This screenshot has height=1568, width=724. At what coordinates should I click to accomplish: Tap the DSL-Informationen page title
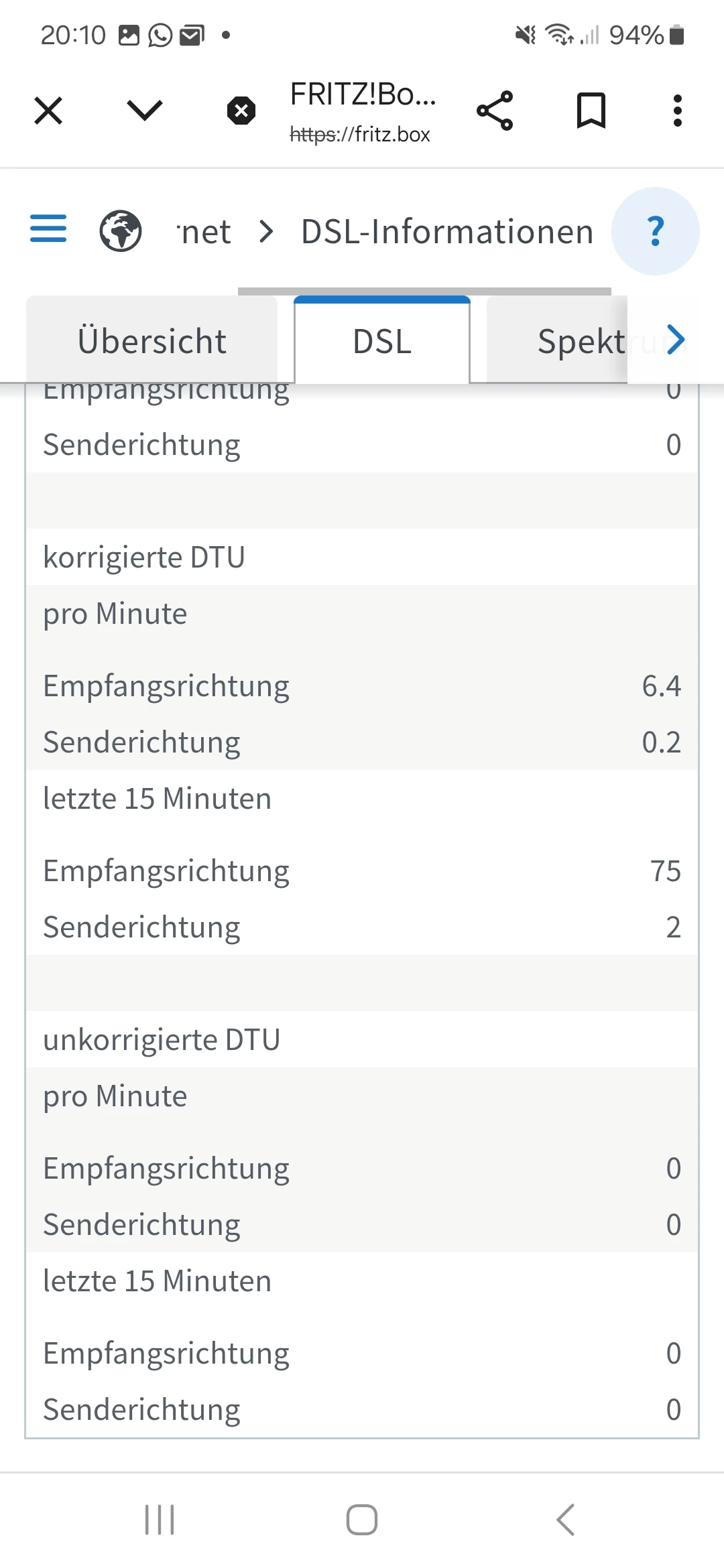447,232
